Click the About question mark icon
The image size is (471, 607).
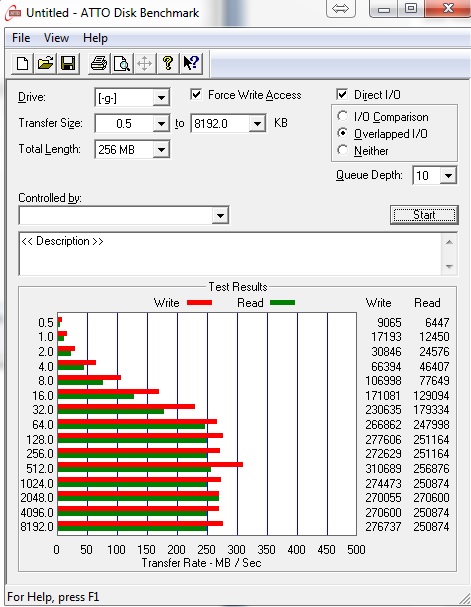168,63
